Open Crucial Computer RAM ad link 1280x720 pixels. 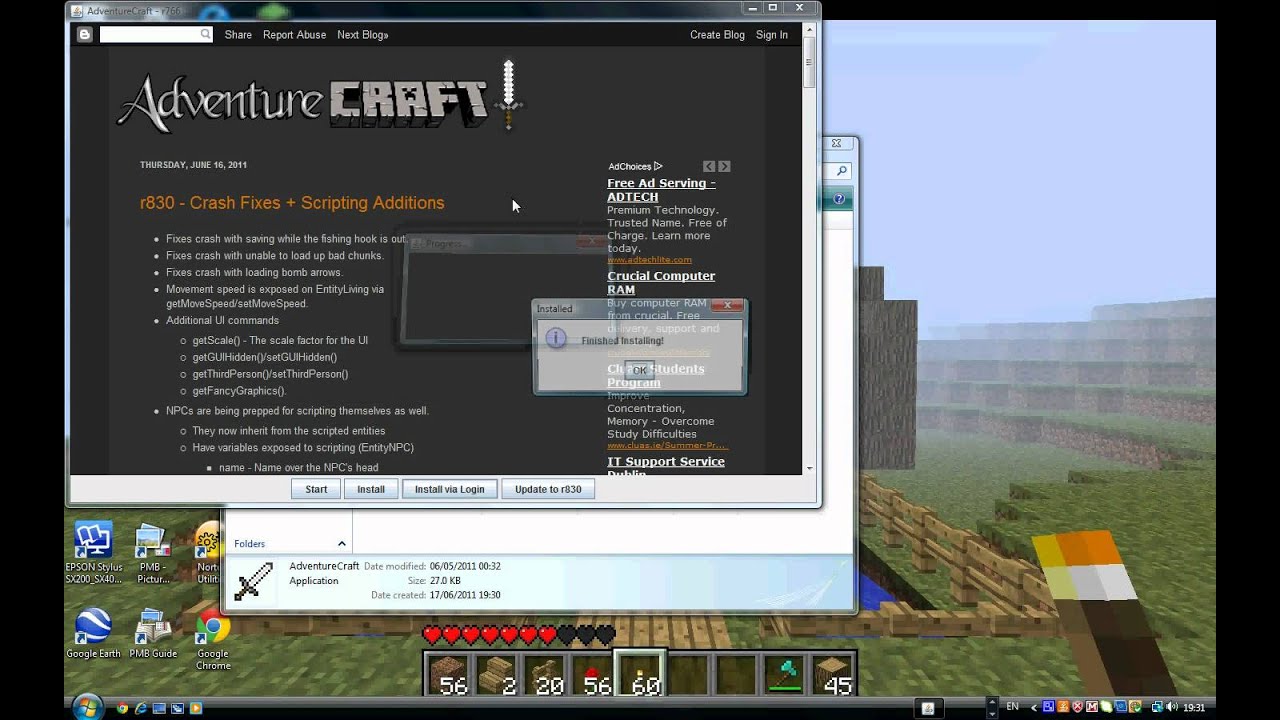coord(661,283)
